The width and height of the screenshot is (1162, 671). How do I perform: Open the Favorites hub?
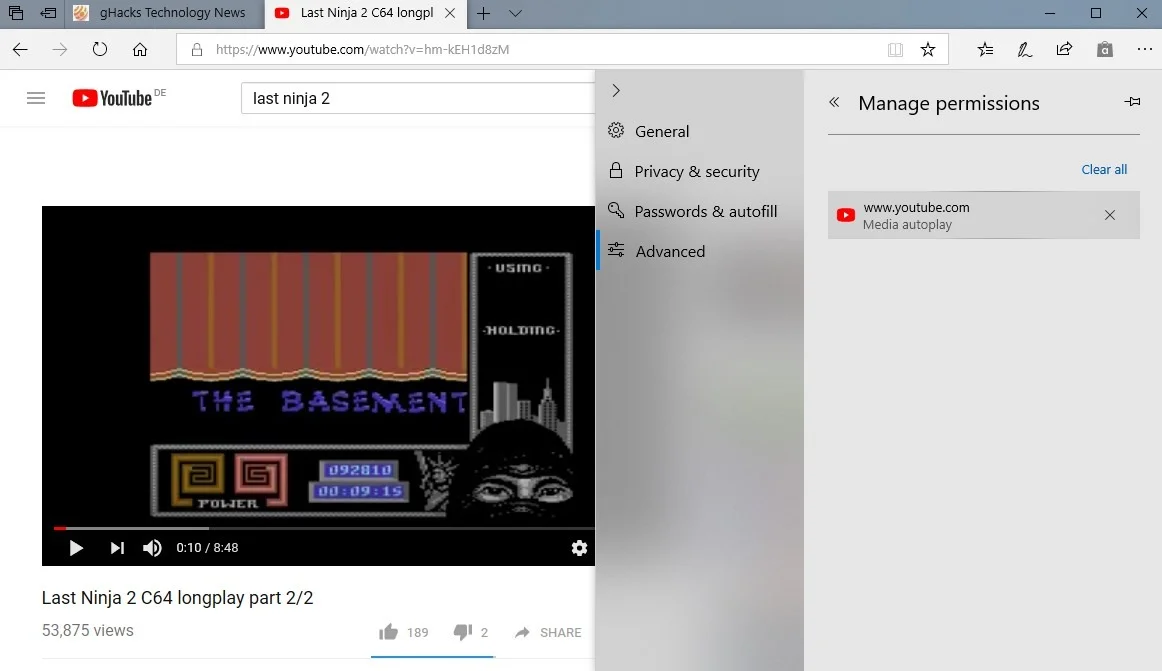tap(985, 50)
